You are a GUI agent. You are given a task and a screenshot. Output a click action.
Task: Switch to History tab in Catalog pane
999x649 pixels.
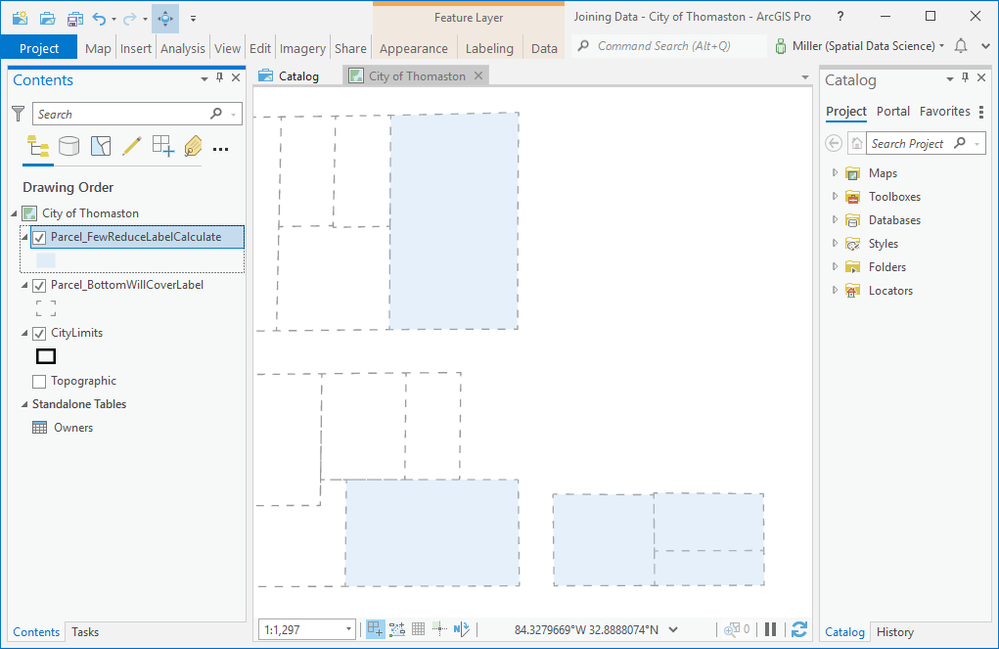click(x=895, y=632)
